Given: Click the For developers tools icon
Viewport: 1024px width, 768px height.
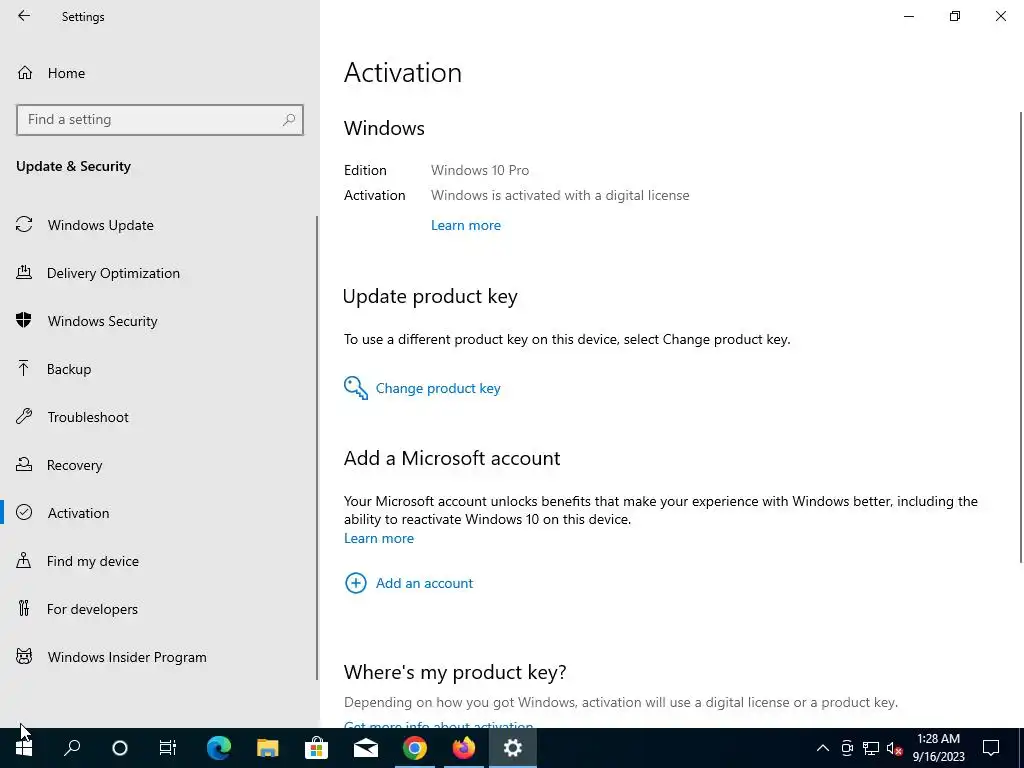Looking at the screenshot, I should (x=24, y=608).
